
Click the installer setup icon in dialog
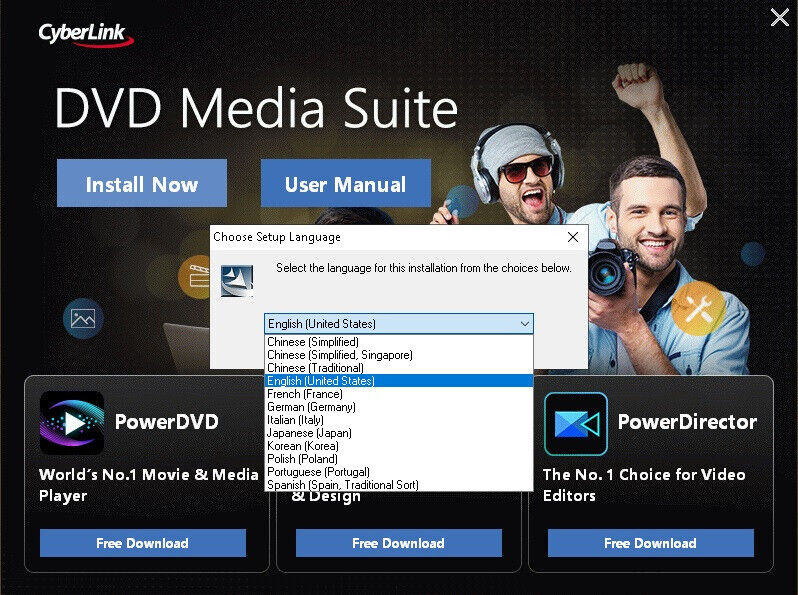(x=237, y=281)
